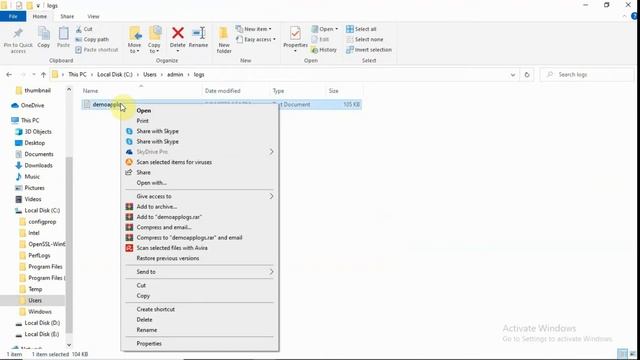Image resolution: width=640 pixels, height=360 pixels.
Task: Click Select all in the ribbon
Action: coord(361,29)
